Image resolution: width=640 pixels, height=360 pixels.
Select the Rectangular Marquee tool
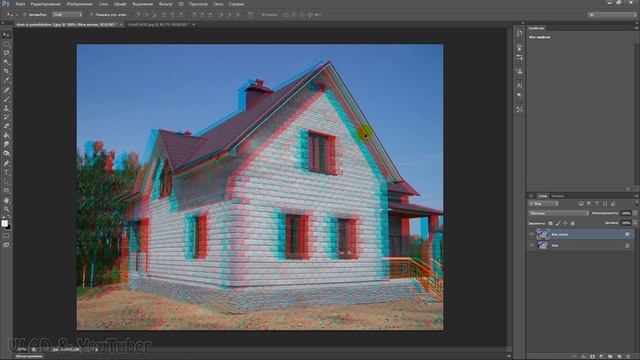click(x=6, y=44)
